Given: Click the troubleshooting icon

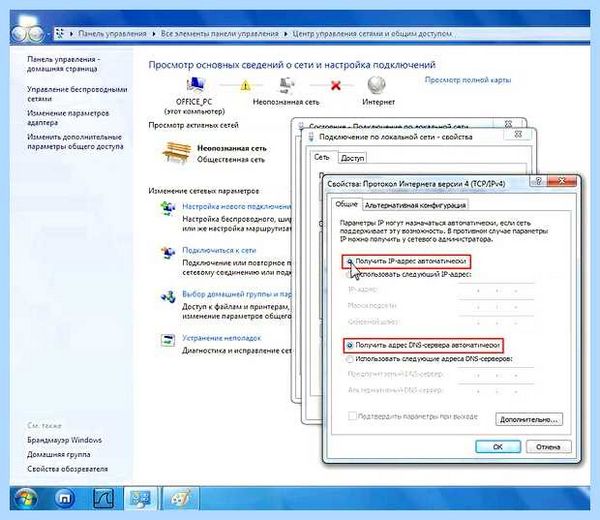Looking at the screenshot, I should pyautogui.click(x=168, y=340).
